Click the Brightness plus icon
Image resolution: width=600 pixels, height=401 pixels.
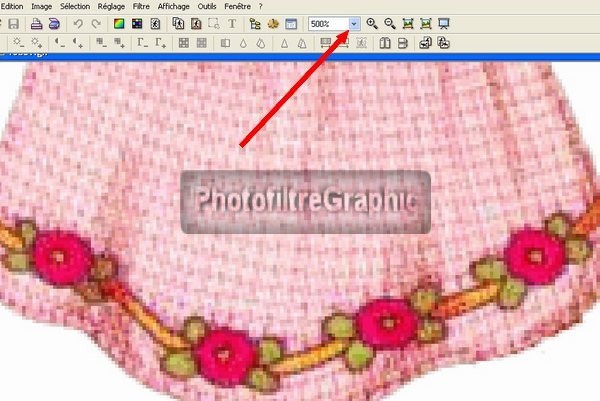[34, 43]
